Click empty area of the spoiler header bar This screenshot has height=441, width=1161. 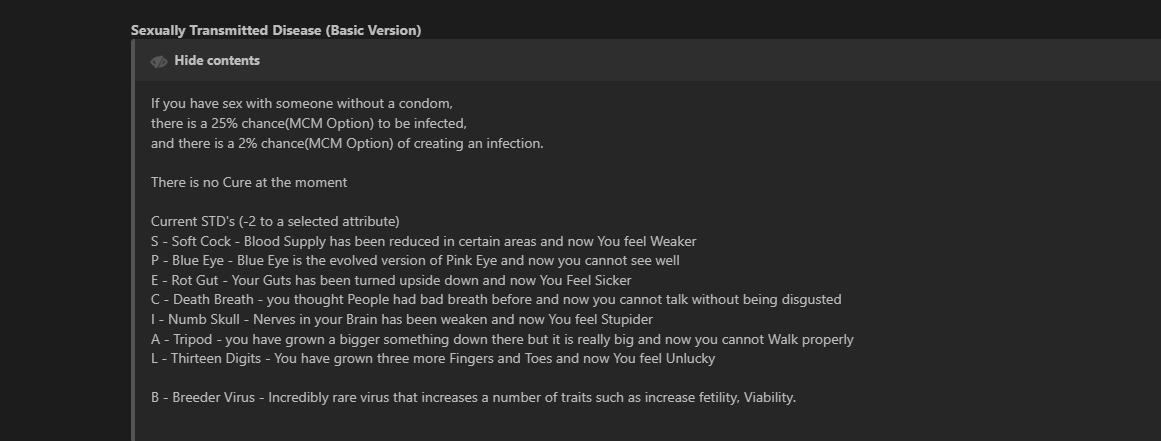point(700,61)
